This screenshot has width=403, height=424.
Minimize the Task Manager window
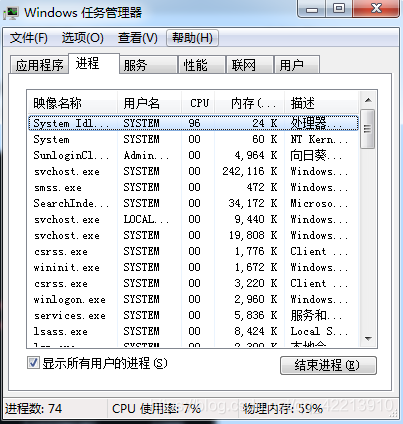(x=311, y=9)
